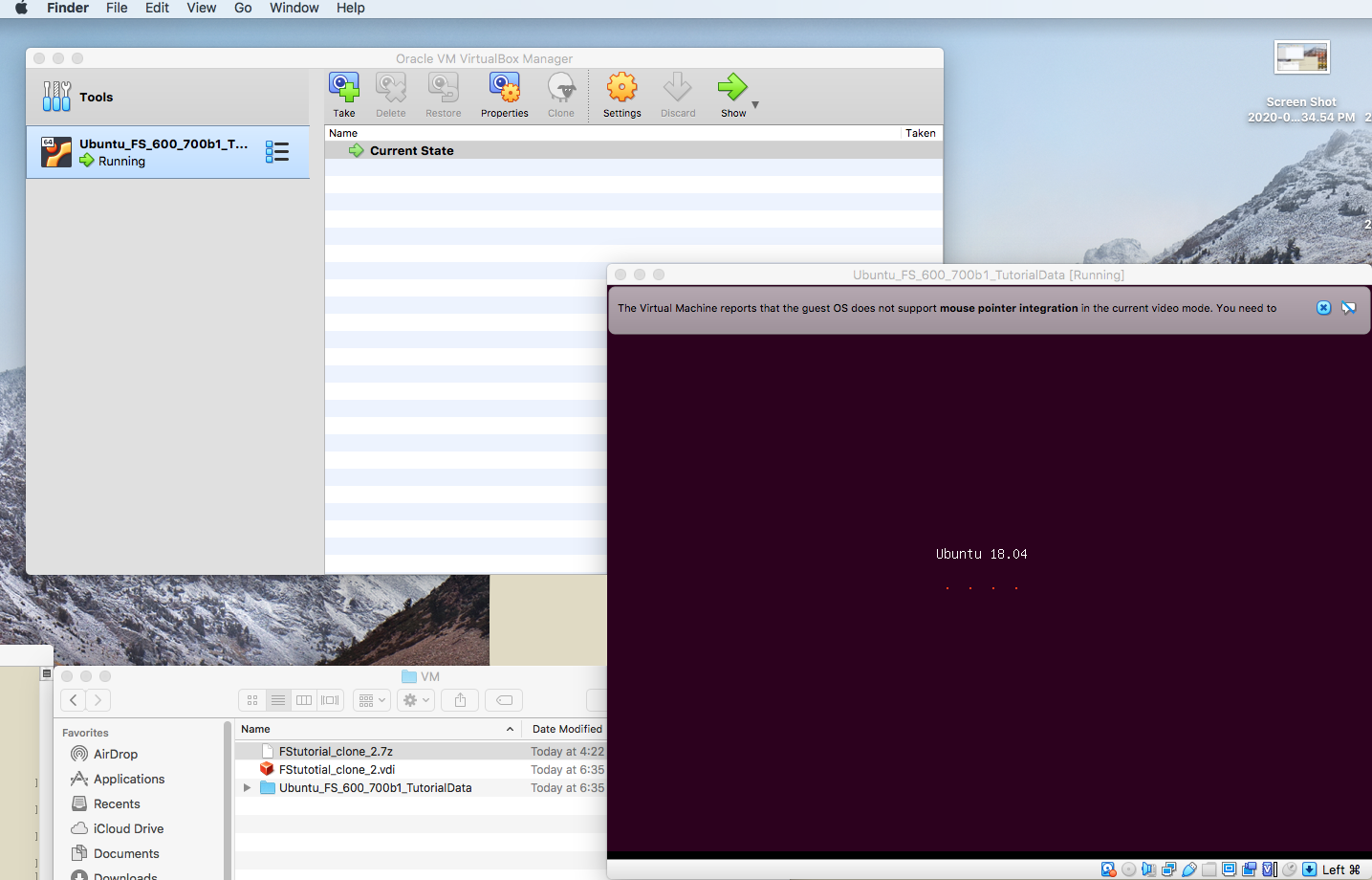Open the Finder gear action dropdown

pyautogui.click(x=416, y=700)
